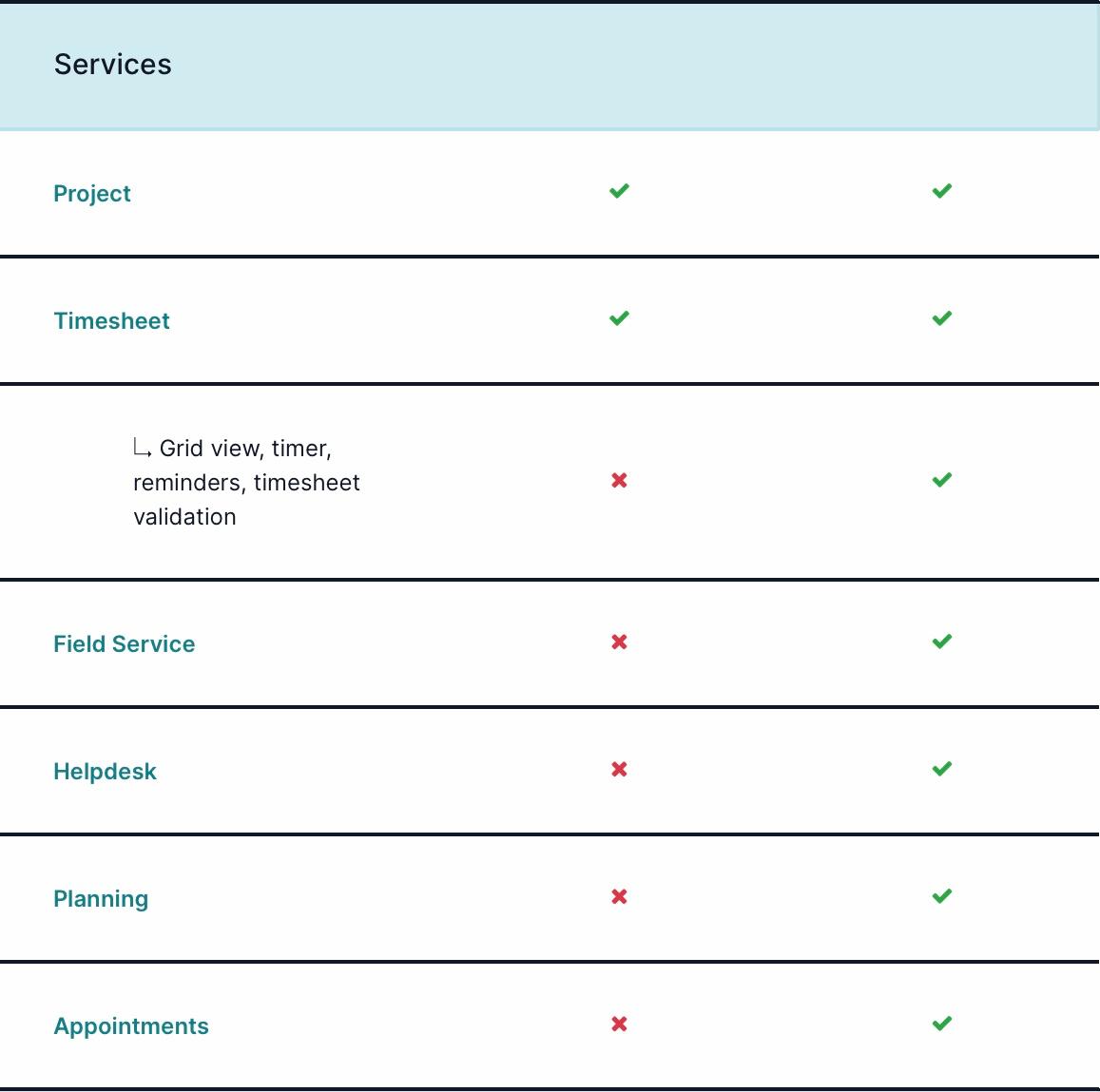Open the Project link
1100x1092 pixels.
(x=92, y=194)
